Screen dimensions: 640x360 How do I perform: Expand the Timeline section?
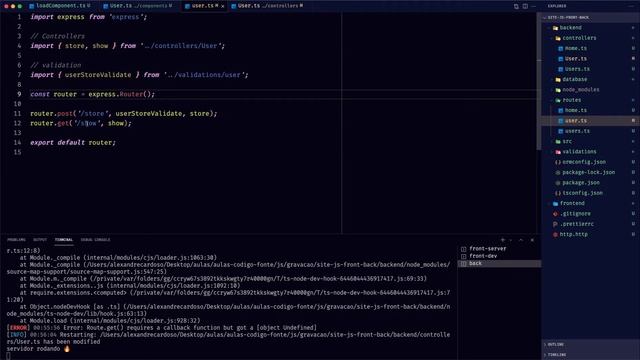591,355
